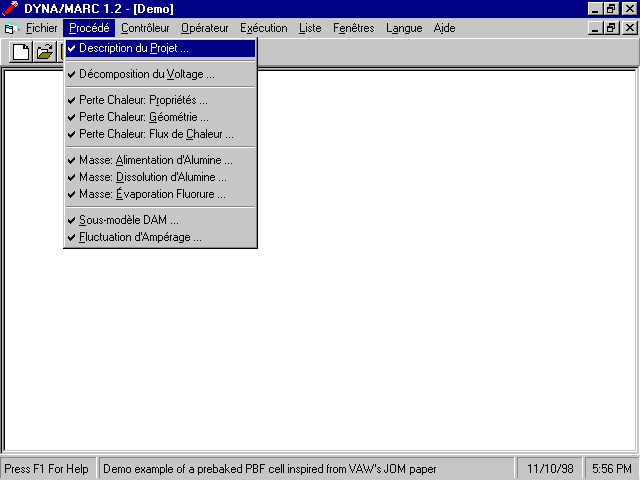Select Description du Projet menu entry
Image resolution: width=640 pixels, height=480 pixels.
pos(160,49)
